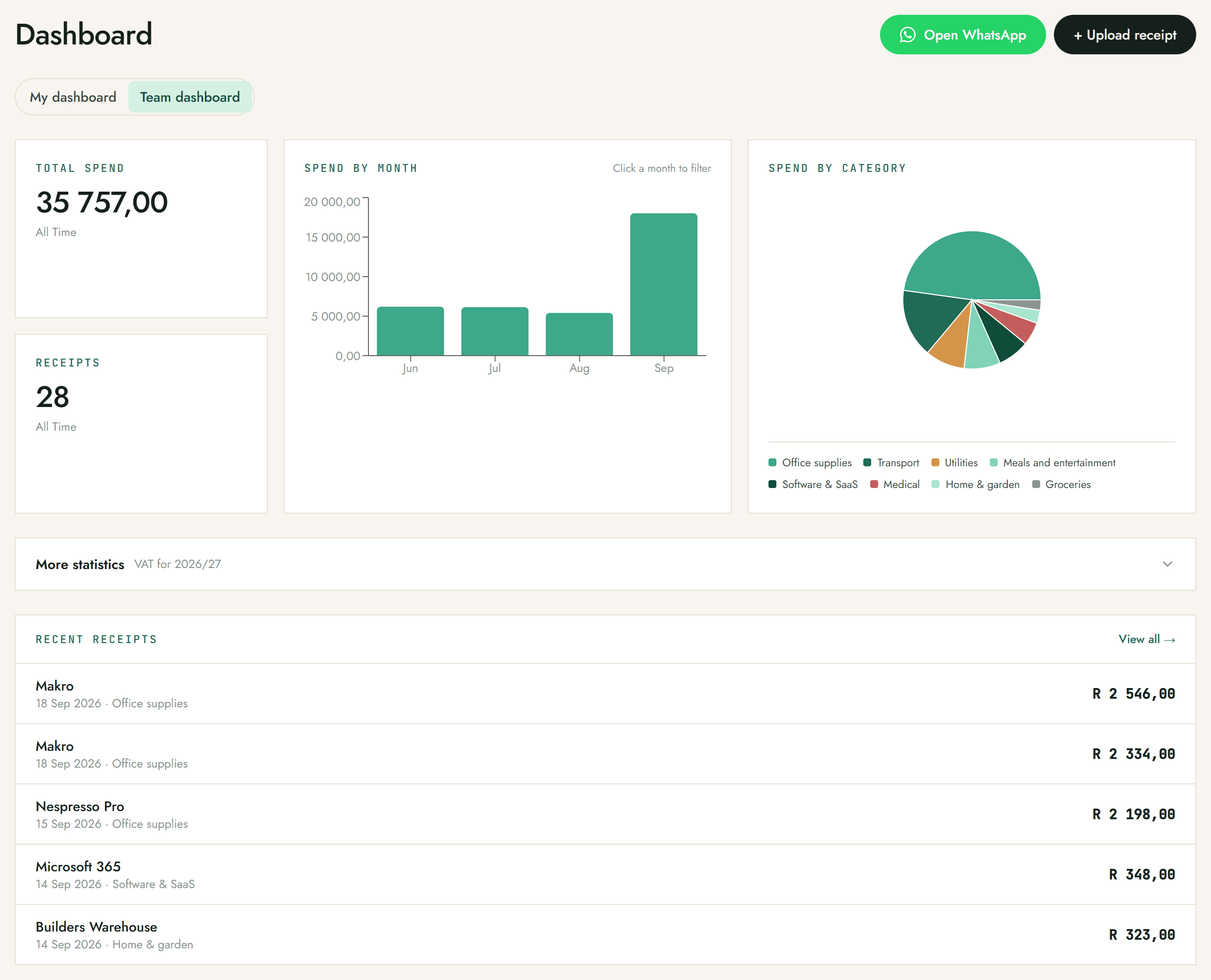Filter by the Jul bar in chart
This screenshot has height=980, width=1211.
[495, 331]
